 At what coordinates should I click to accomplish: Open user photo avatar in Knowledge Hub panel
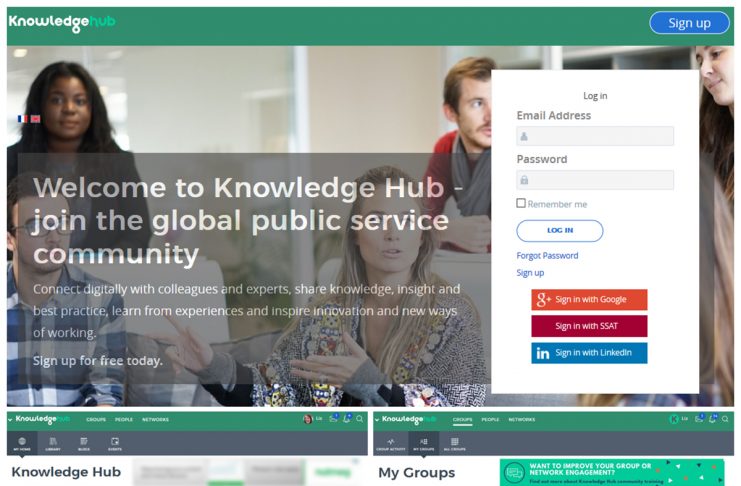[x=308, y=419]
